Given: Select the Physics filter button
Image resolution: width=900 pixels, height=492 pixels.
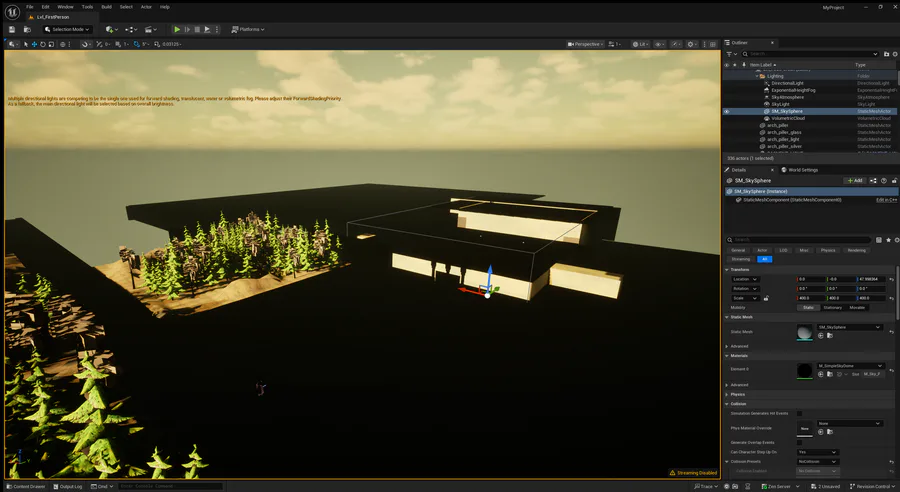Looking at the screenshot, I should pyautogui.click(x=828, y=250).
